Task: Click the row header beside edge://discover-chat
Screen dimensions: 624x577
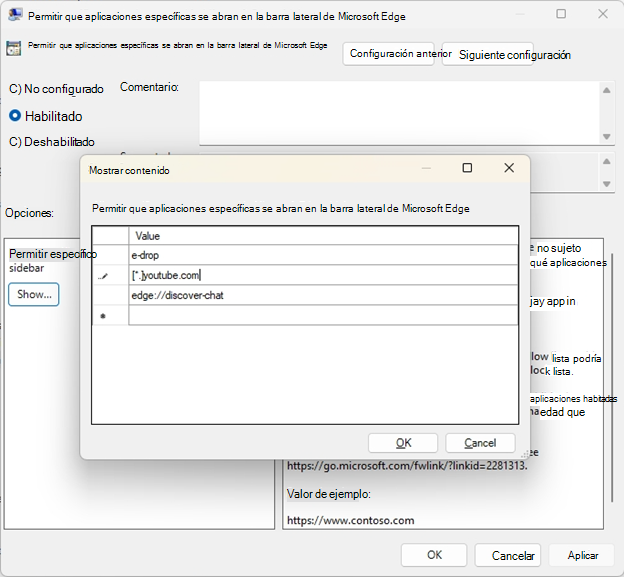Action: pos(110,295)
